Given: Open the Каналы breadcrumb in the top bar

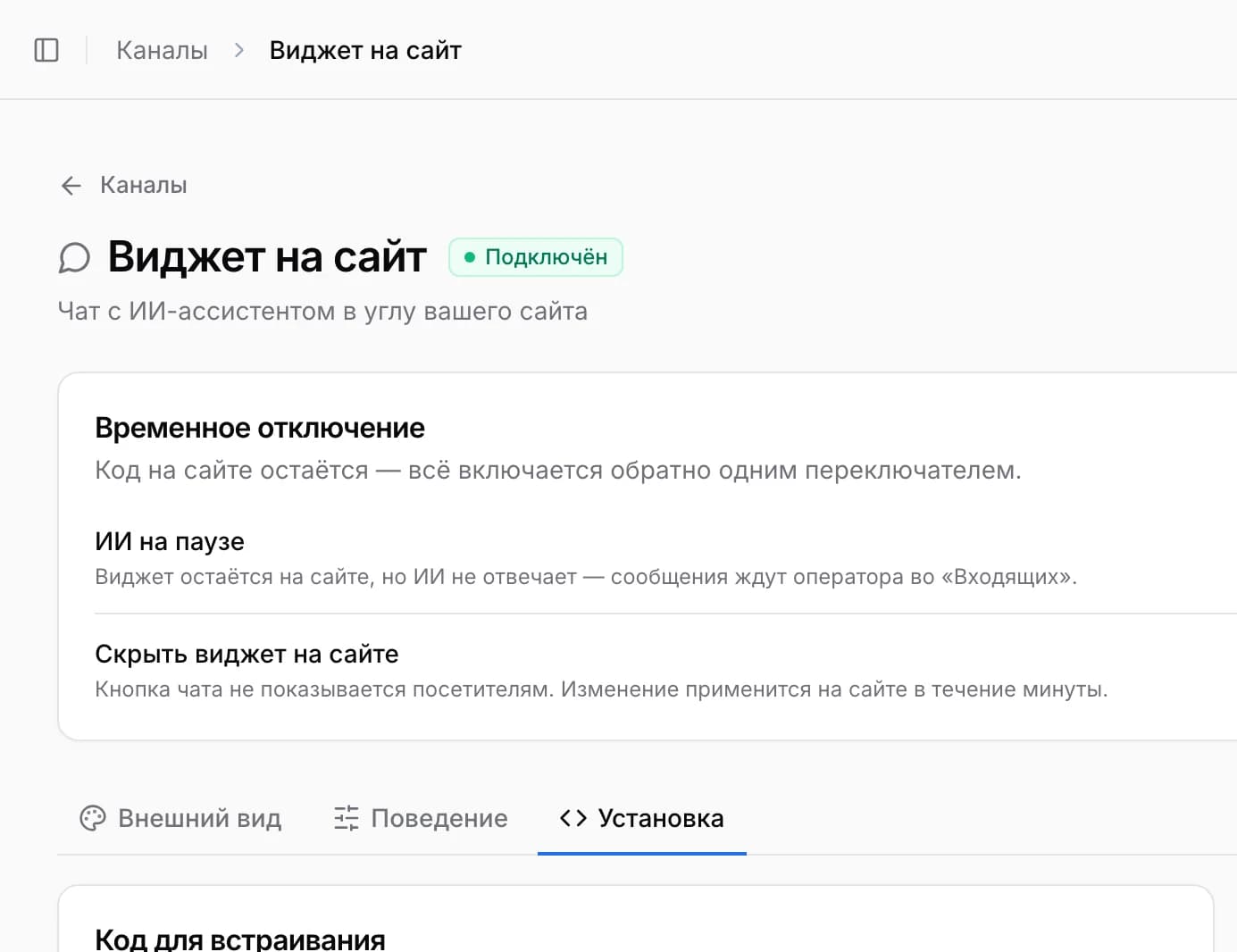Looking at the screenshot, I should pos(162,50).
